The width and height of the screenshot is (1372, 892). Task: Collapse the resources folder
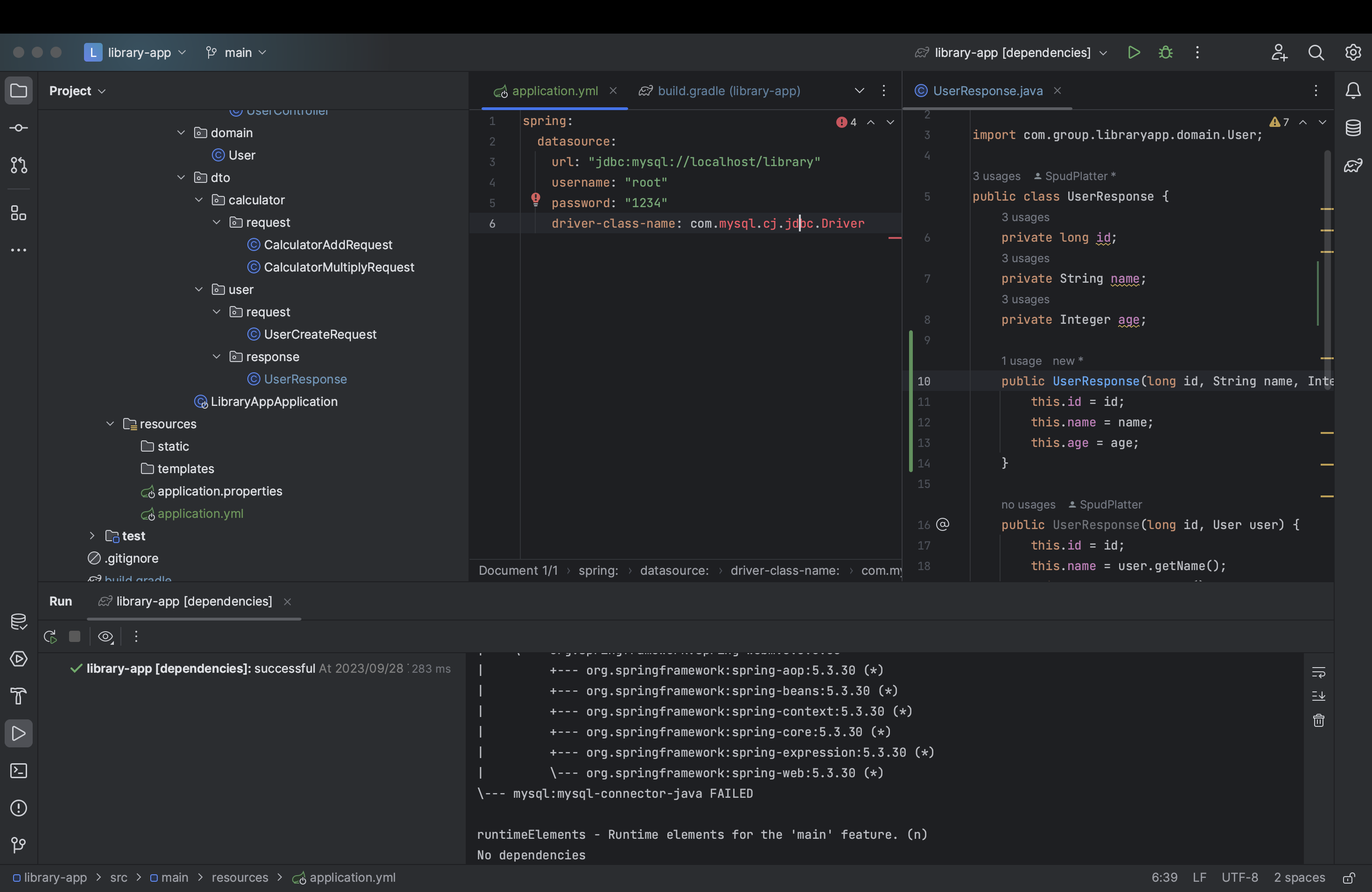110,424
